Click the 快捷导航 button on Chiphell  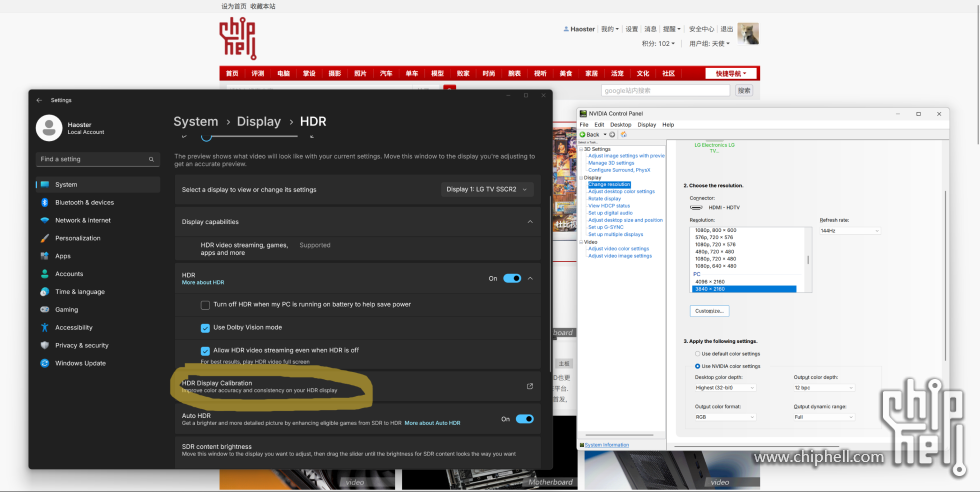click(x=731, y=74)
